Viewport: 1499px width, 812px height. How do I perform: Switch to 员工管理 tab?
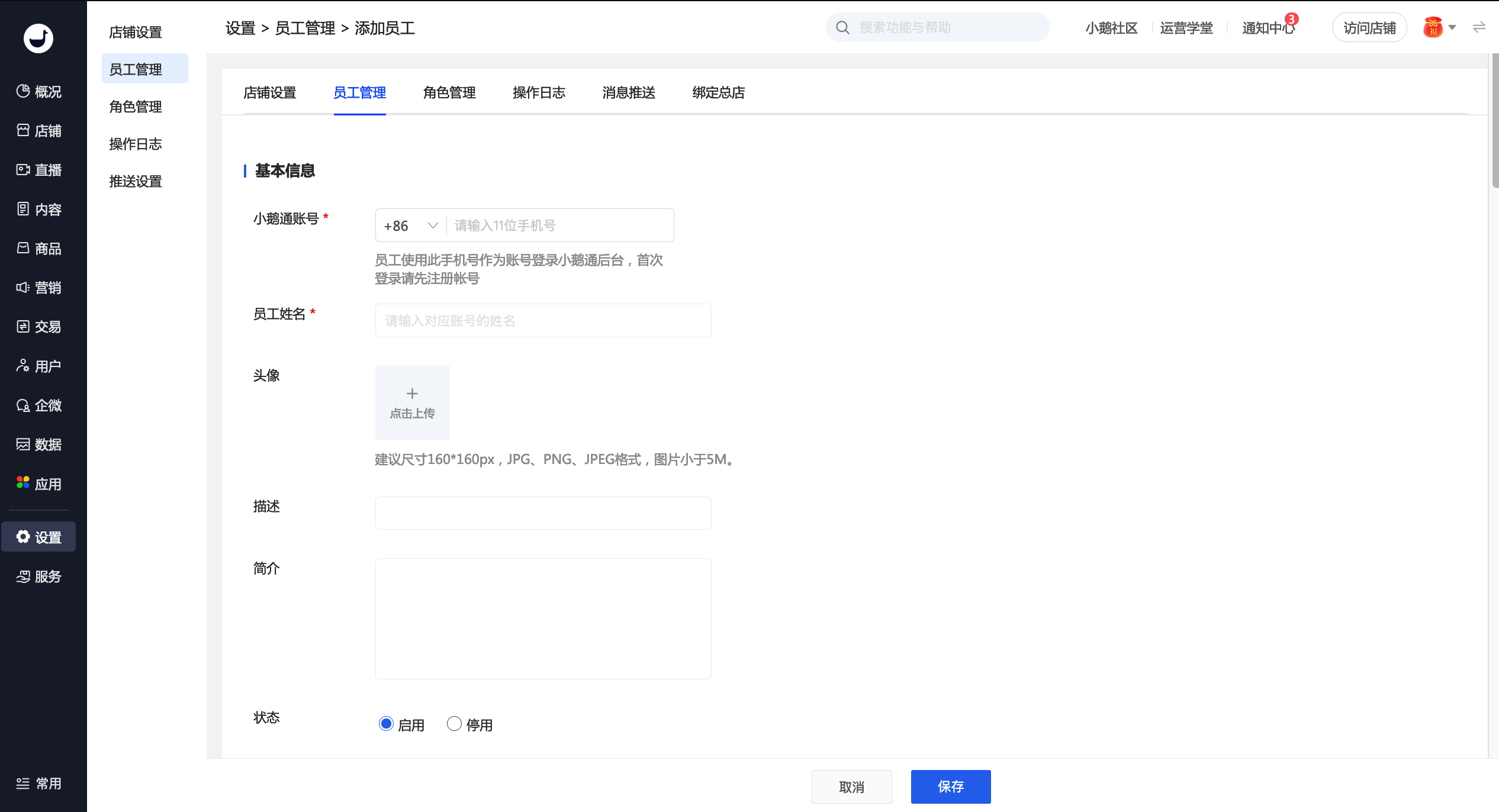click(x=359, y=93)
